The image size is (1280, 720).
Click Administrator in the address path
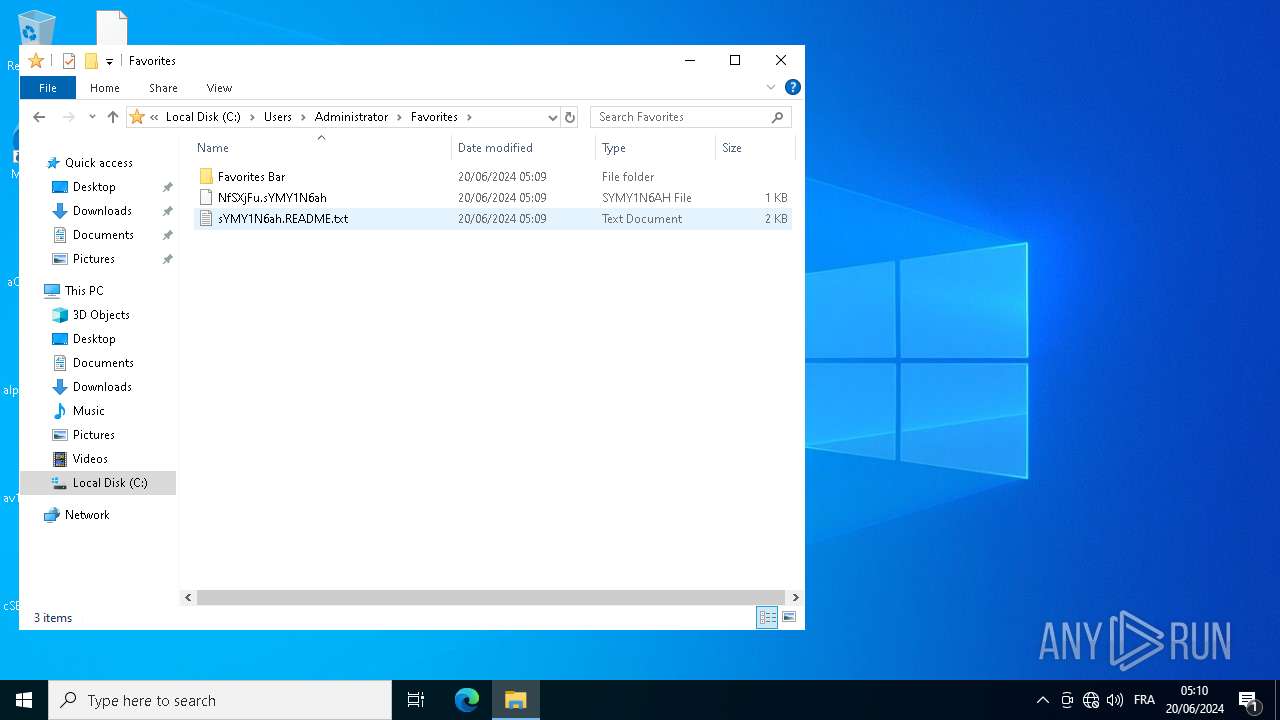[x=351, y=117]
